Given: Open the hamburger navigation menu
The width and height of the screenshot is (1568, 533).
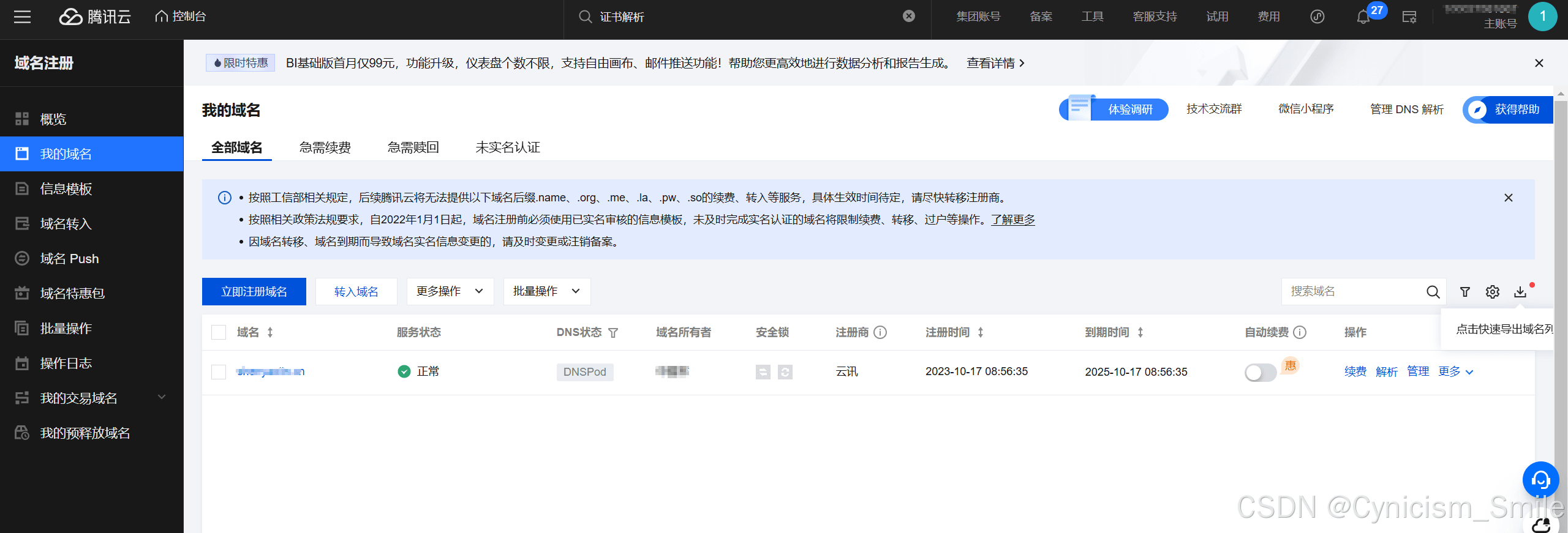Looking at the screenshot, I should tap(22, 17).
